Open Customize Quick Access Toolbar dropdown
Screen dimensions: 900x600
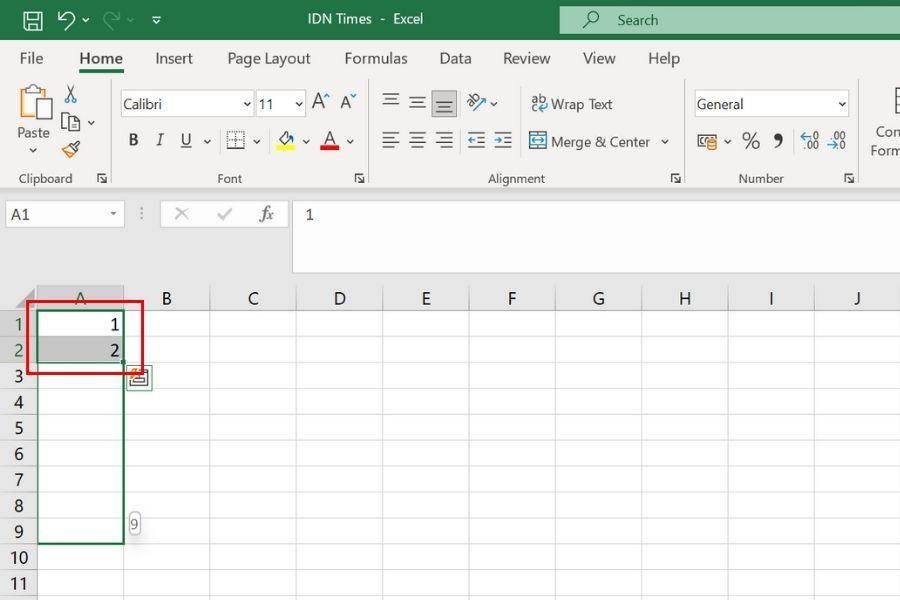(x=156, y=21)
